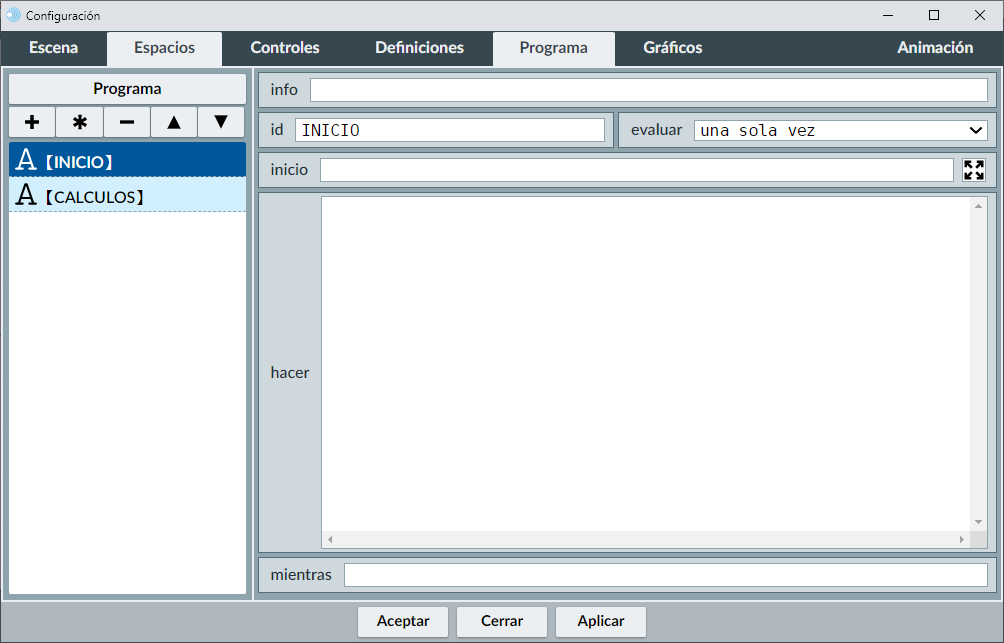Switch to the Escena tab
Viewport: 1004px width, 643px height.
(x=53, y=48)
